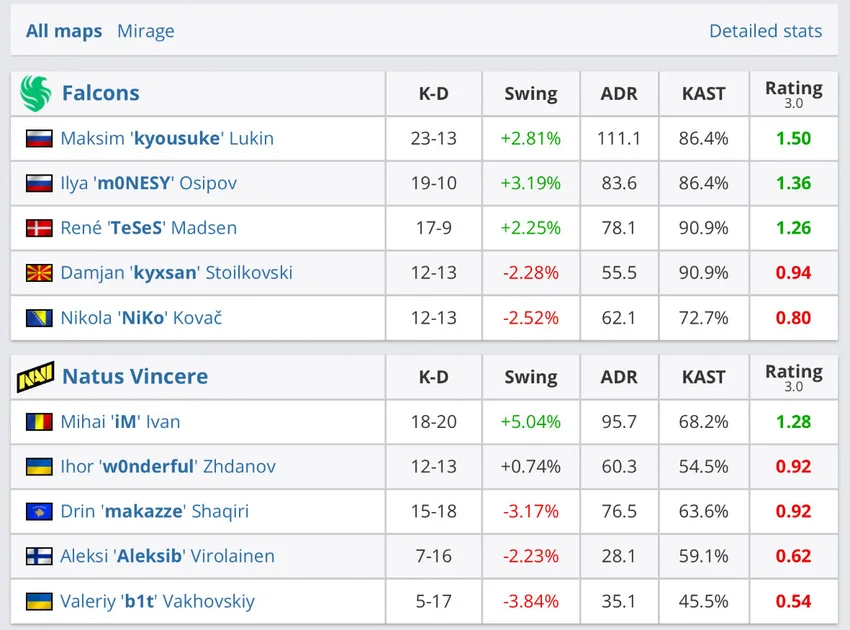Click the Falcons Rating 3.0 header

click(x=793, y=94)
